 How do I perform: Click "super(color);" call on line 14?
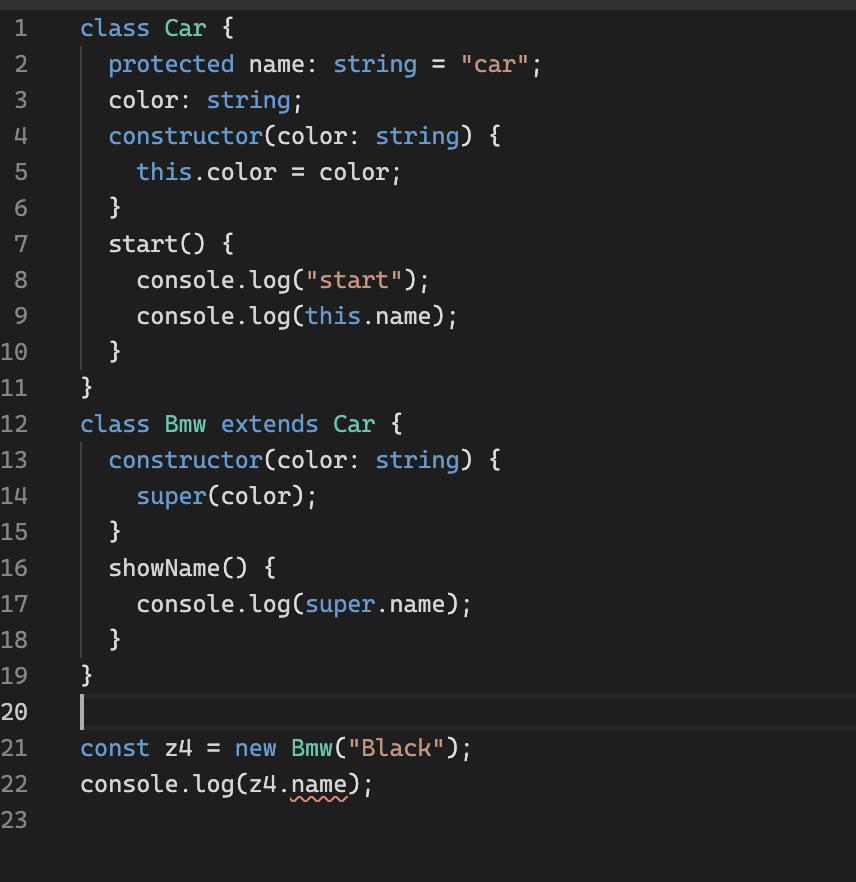(x=227, y=496)
